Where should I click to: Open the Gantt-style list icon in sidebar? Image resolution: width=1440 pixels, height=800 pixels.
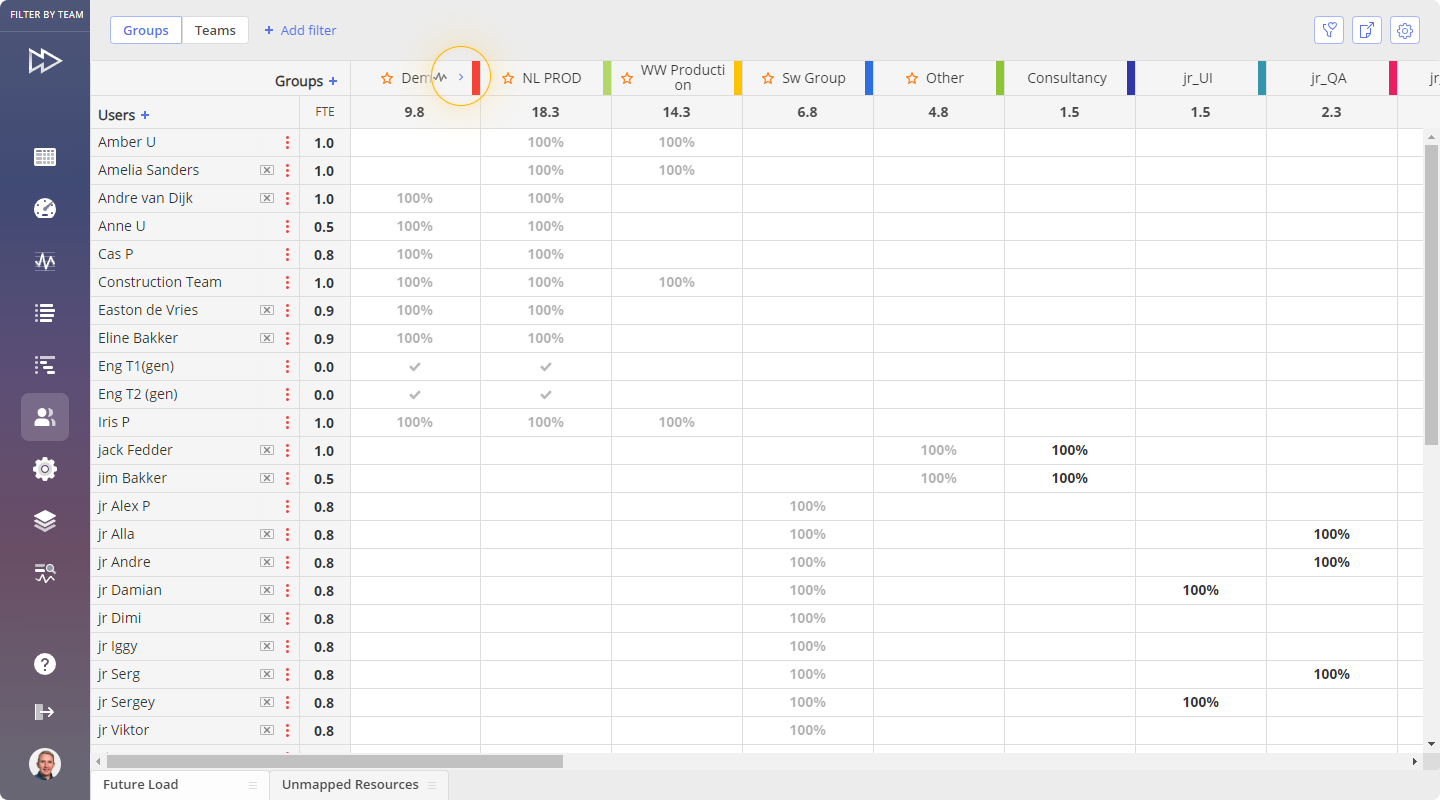(x=45, y=365)
